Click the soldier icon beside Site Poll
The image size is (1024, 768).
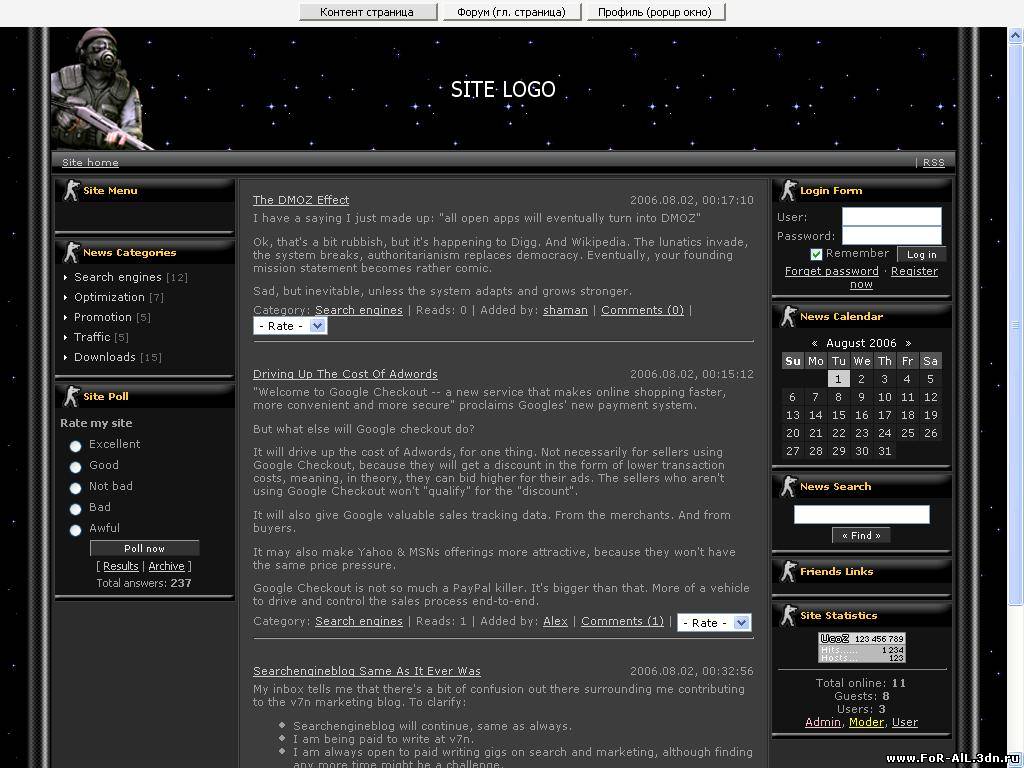pyautogui.click(x=71, y=396)
